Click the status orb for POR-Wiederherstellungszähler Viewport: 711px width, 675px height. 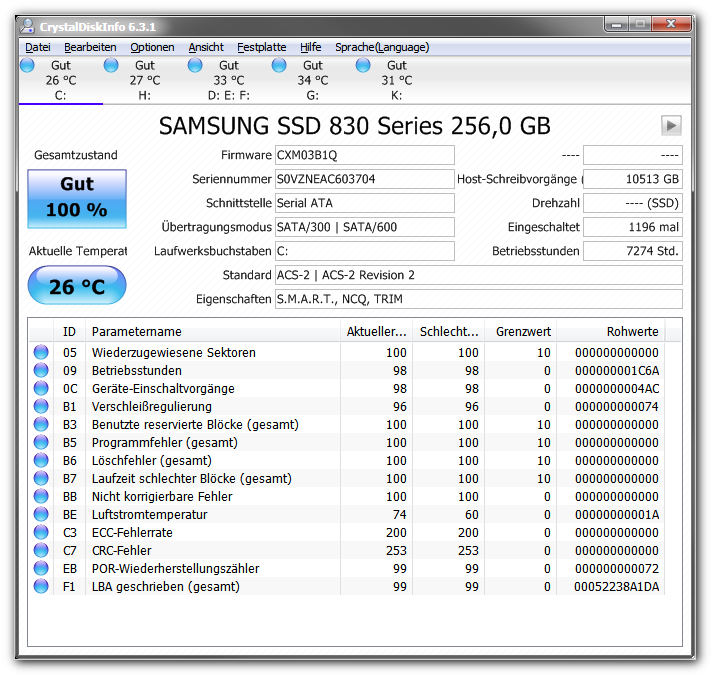pyautogui.click(x=41, y=568)
